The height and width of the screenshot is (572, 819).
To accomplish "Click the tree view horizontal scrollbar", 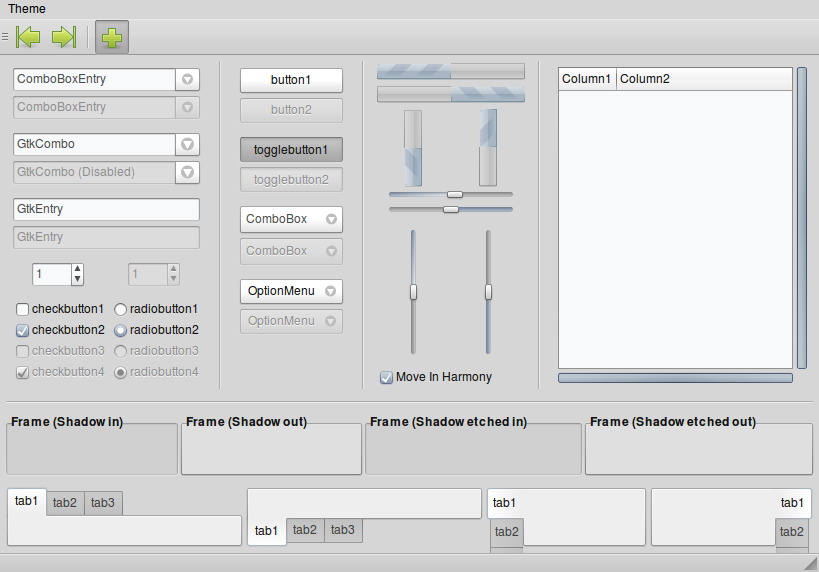I will click(x=675, y=378).
